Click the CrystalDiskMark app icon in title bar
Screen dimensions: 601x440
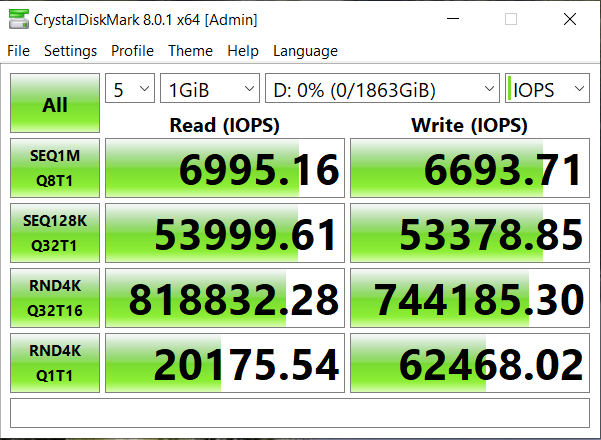18,20
